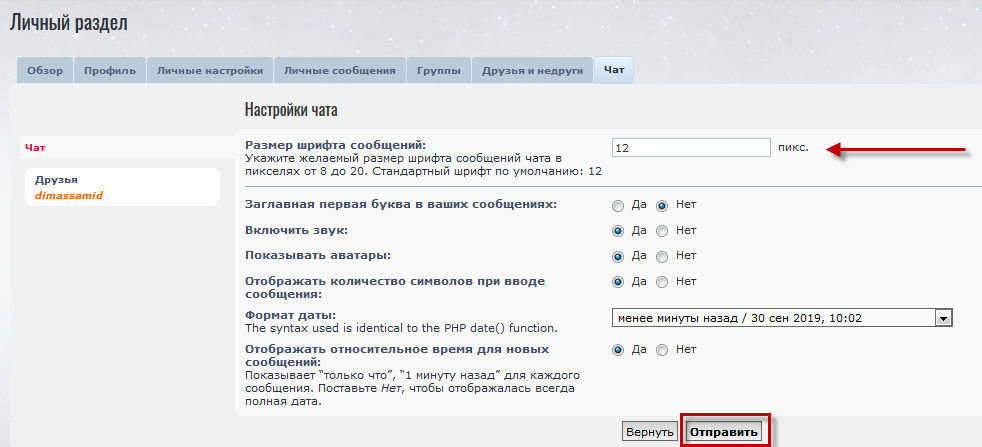The height and width of the screenshot is (447, 982).
Task: Go to the Личные сообщения tab
Action: tap(340, 70)
